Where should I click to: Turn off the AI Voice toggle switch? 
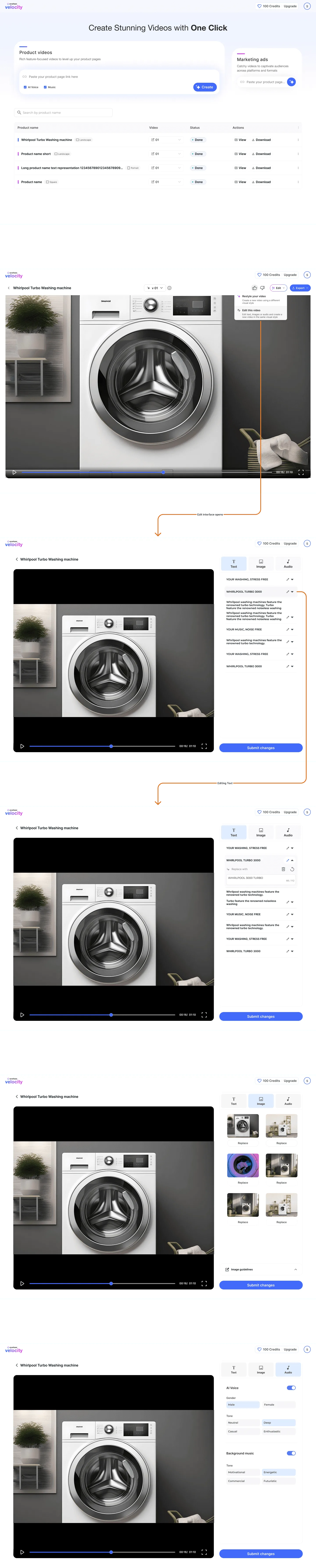click(291, 1388)
